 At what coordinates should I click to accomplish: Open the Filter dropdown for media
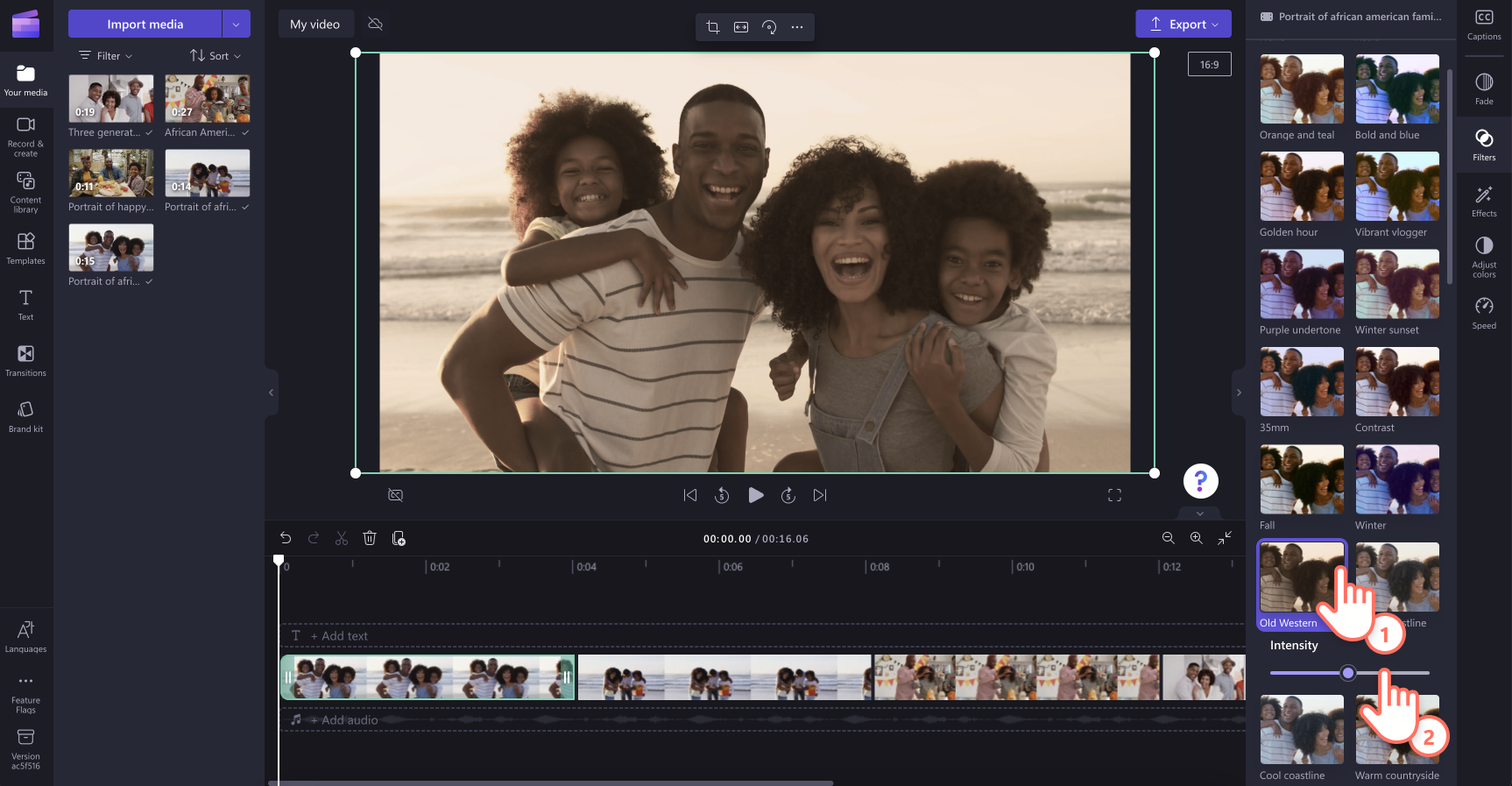106,55
